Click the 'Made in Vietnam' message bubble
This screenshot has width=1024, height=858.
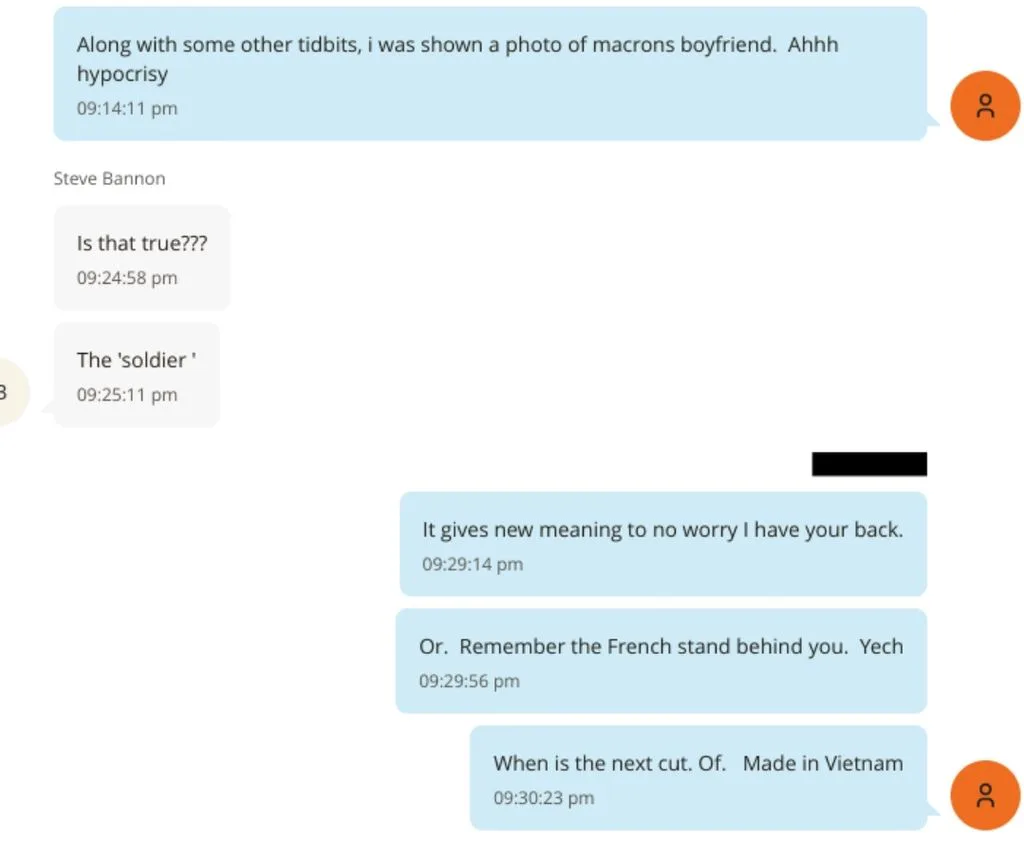(698, 778)
